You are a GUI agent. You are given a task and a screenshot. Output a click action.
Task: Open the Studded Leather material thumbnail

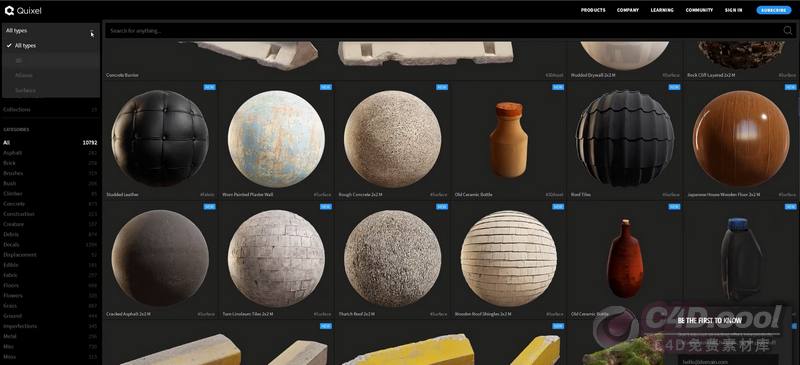[x=160, y=139]
